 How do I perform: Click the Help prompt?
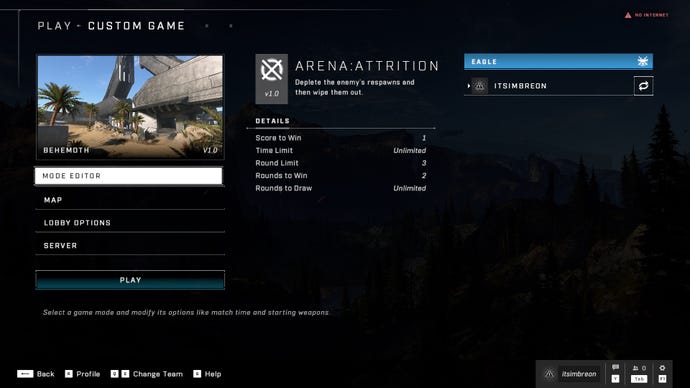click(207, 374)
